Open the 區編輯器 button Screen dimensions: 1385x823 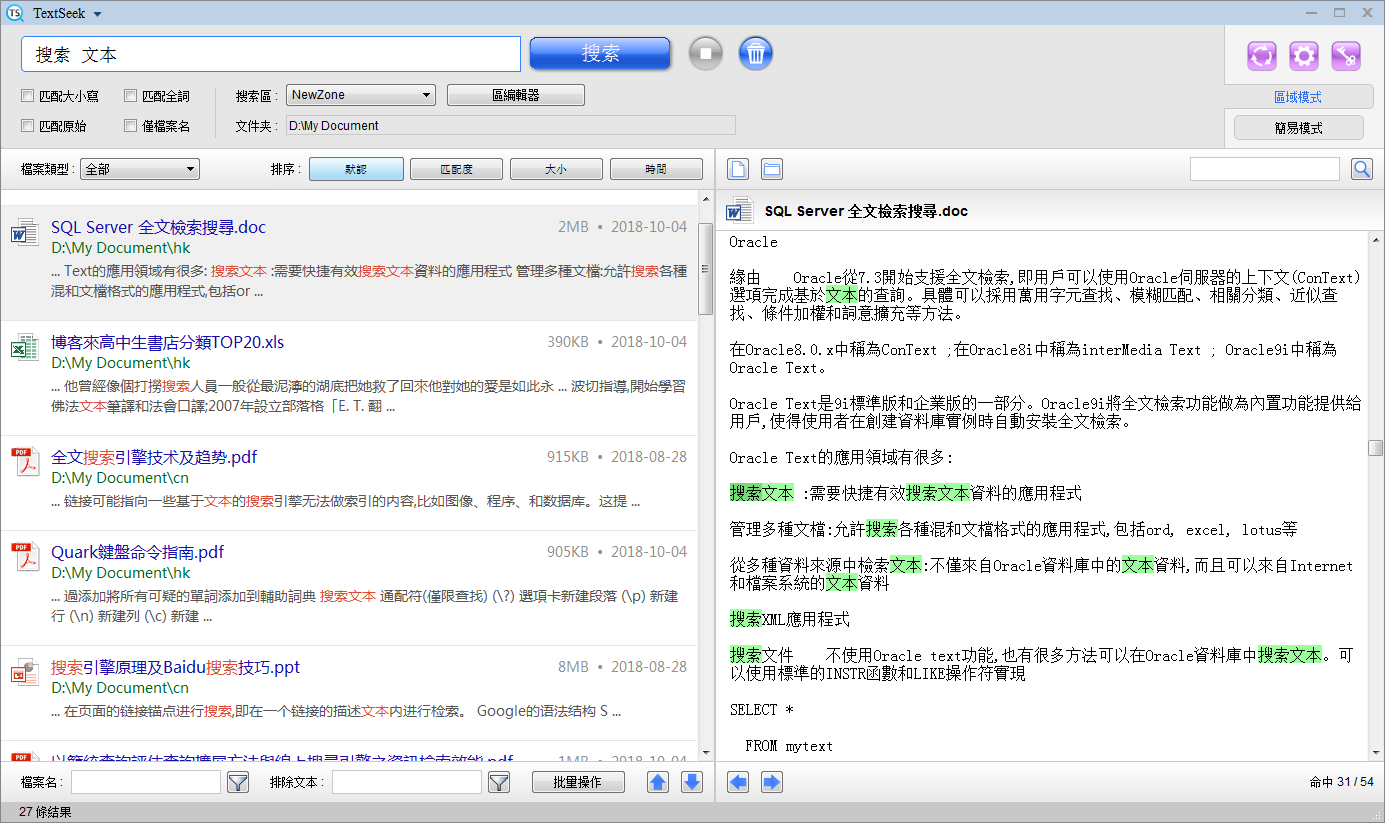pos(515,95)
